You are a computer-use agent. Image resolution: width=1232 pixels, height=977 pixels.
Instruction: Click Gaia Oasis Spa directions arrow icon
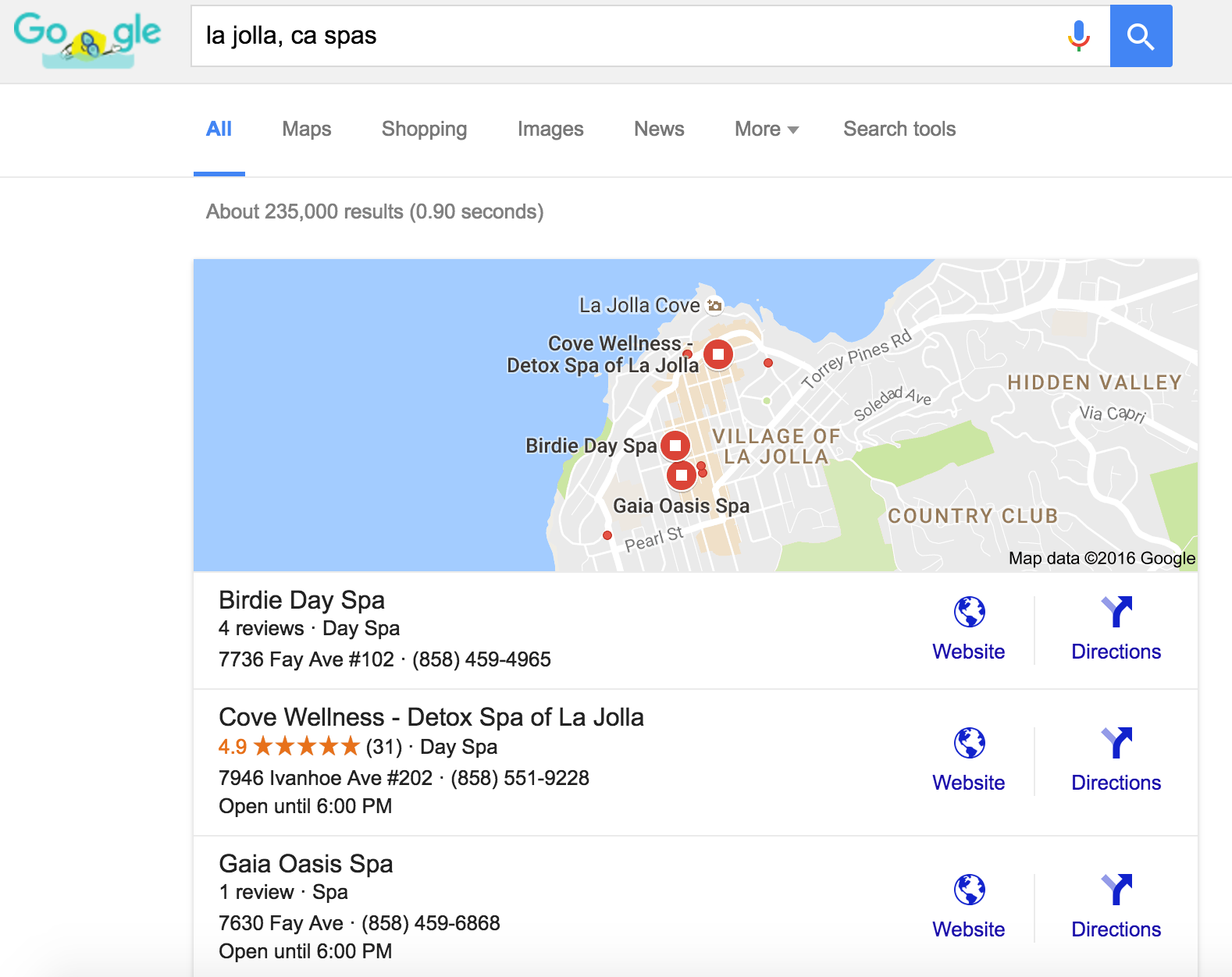pos(1116,890)
